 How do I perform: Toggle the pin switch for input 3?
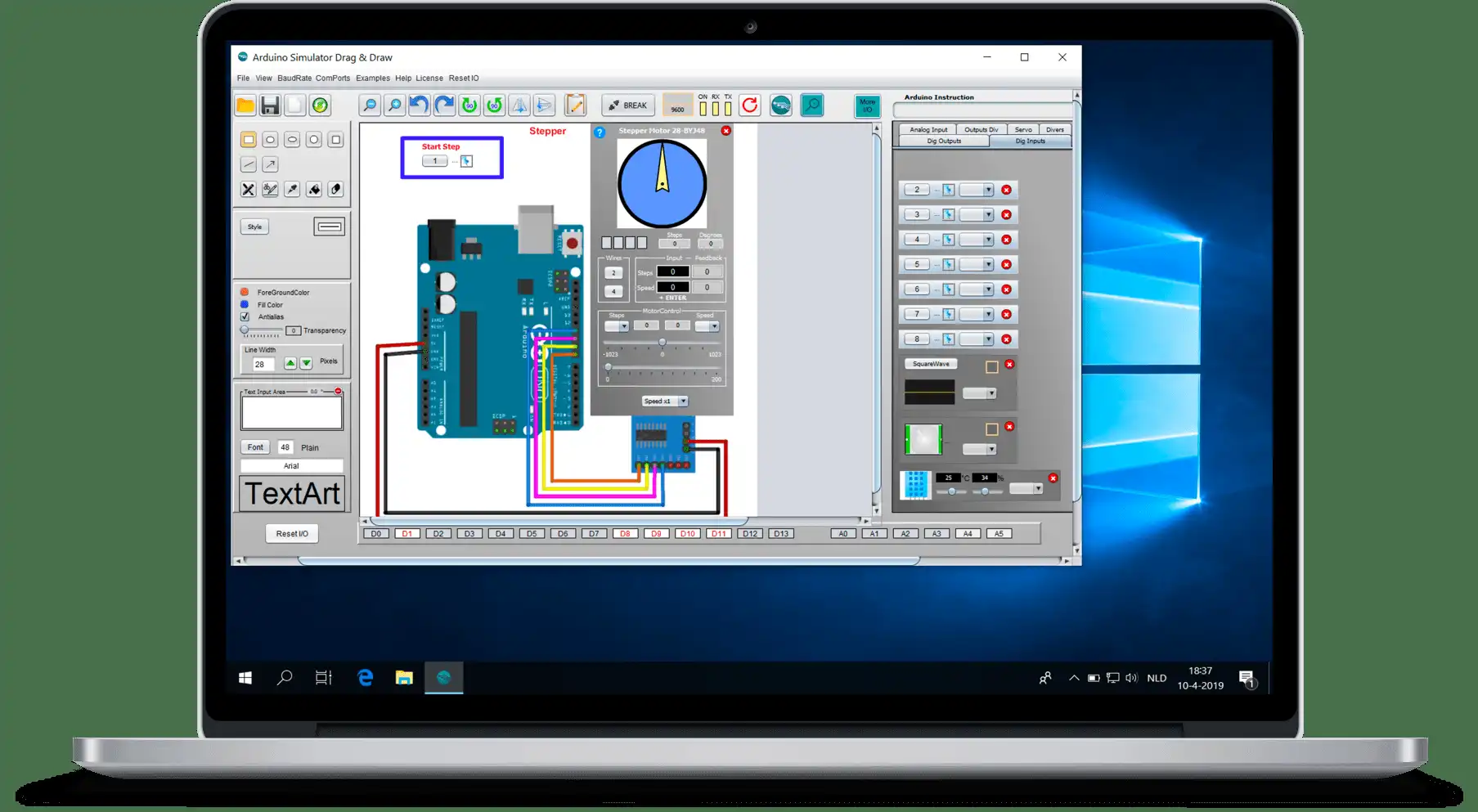(948, 215)
